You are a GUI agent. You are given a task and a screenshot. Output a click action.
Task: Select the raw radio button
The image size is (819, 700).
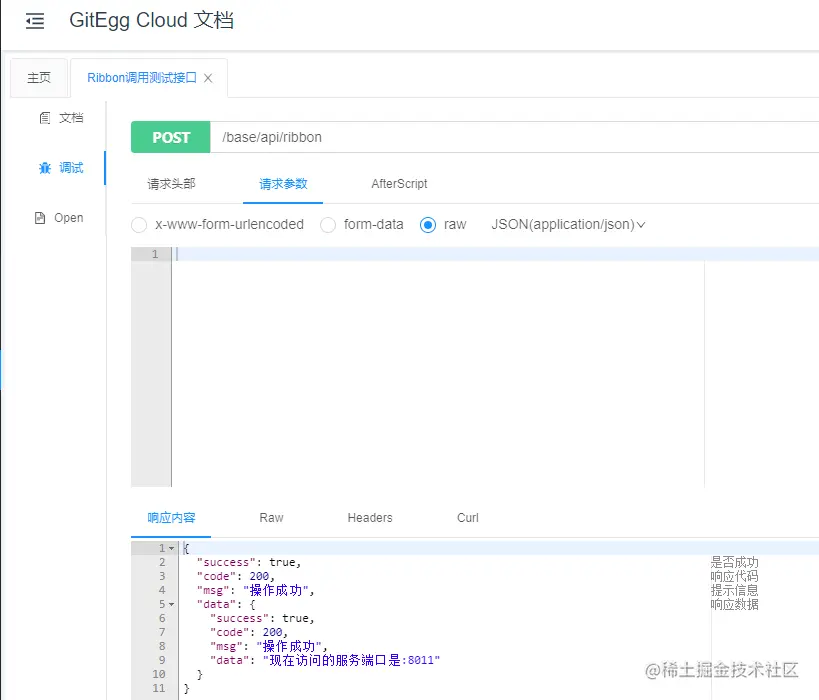coord(428,225)
